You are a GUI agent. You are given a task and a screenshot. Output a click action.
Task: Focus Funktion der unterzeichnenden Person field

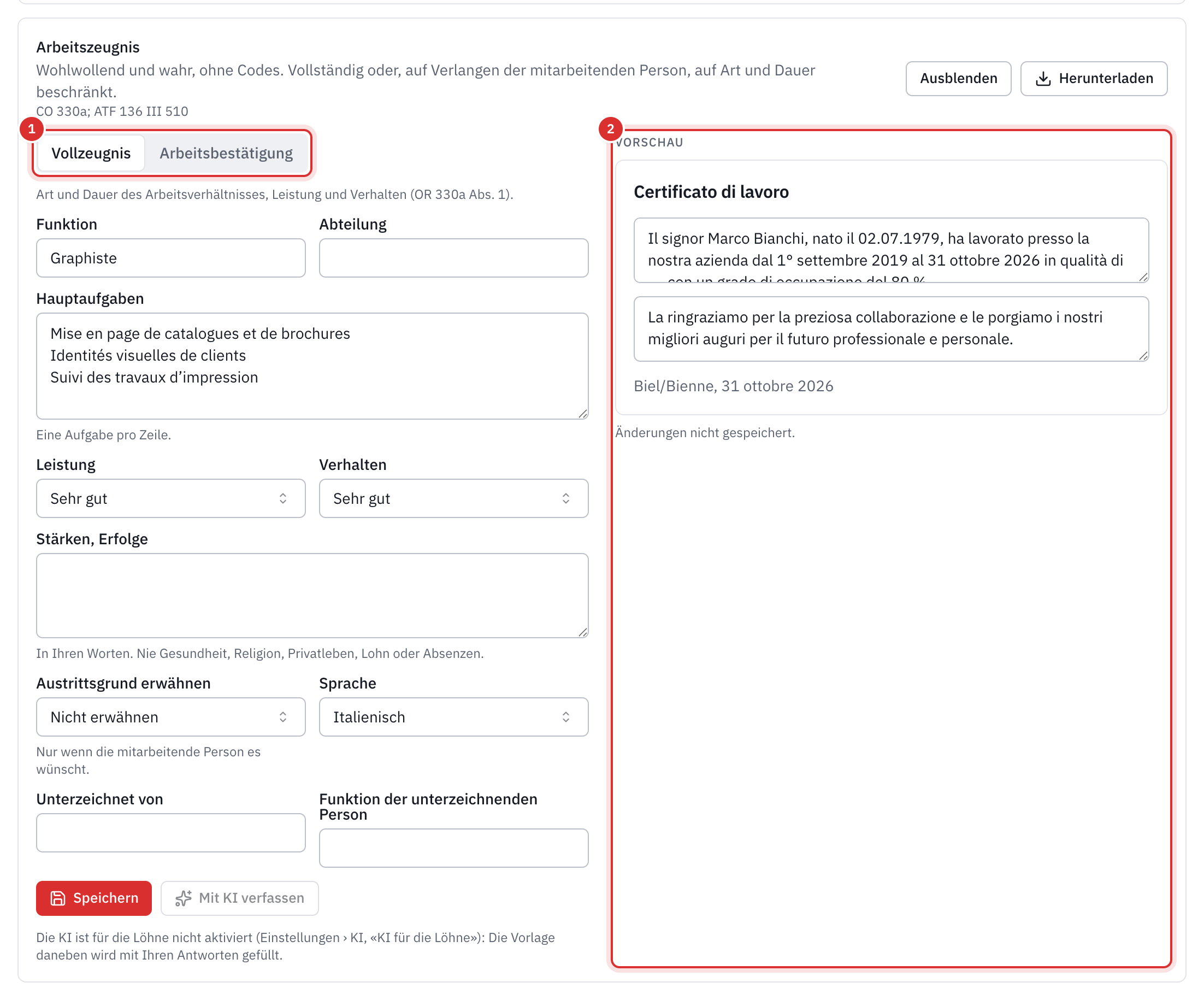tap(453, 848)
